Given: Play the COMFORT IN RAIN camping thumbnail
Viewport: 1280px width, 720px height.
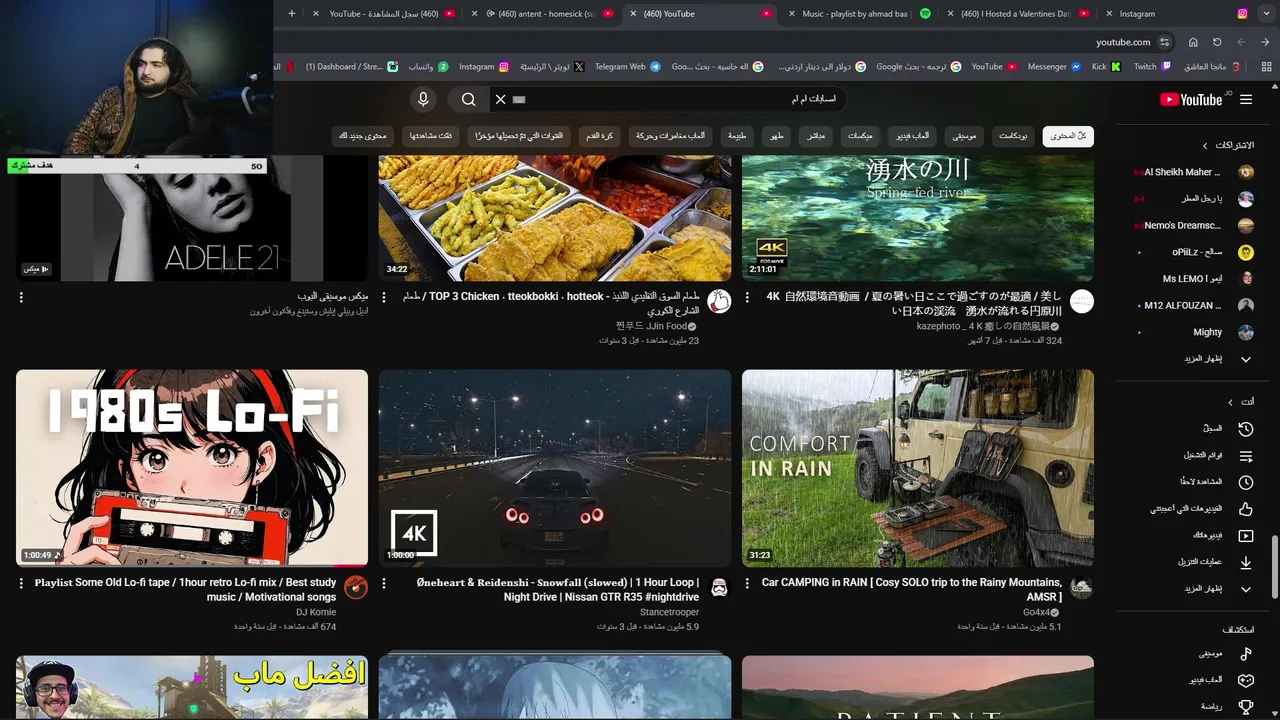Looking at the screenshot, I should pos(918,468).
